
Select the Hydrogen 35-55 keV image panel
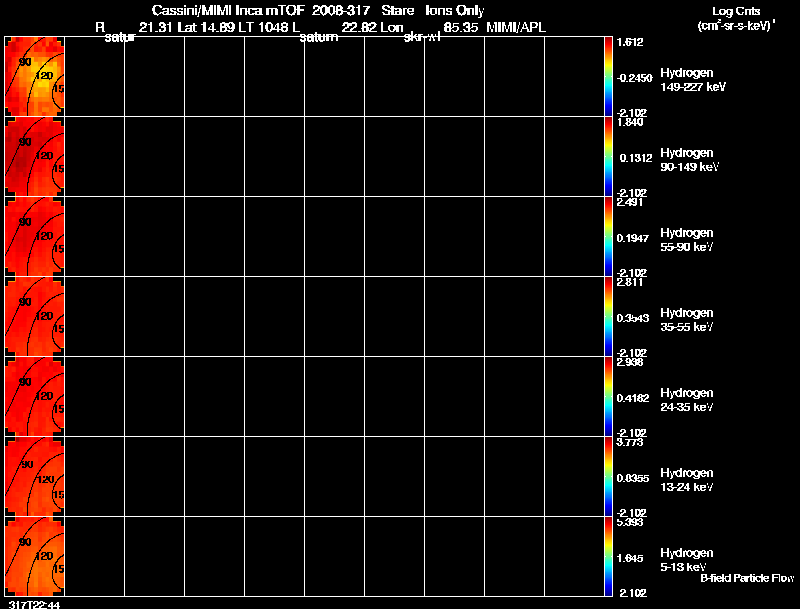point(34,317)
